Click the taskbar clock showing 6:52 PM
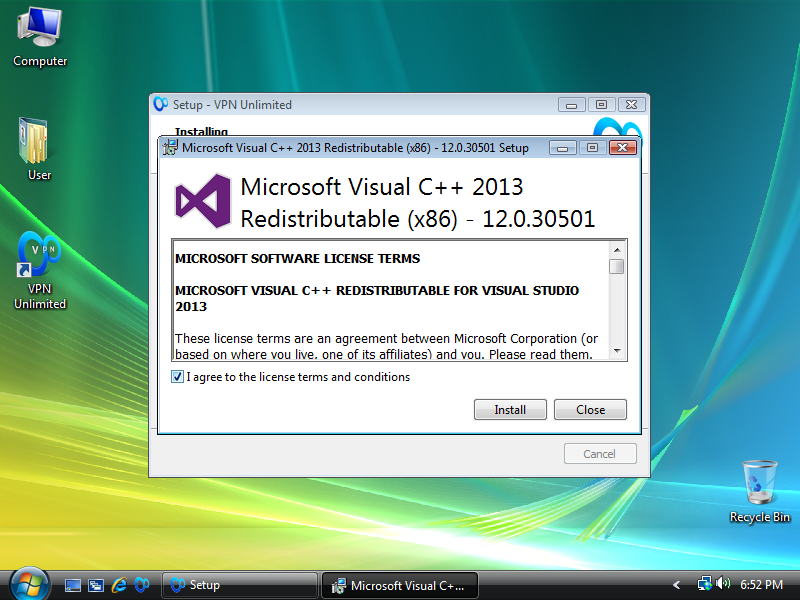The image size is (800, 600). (761, 585)
